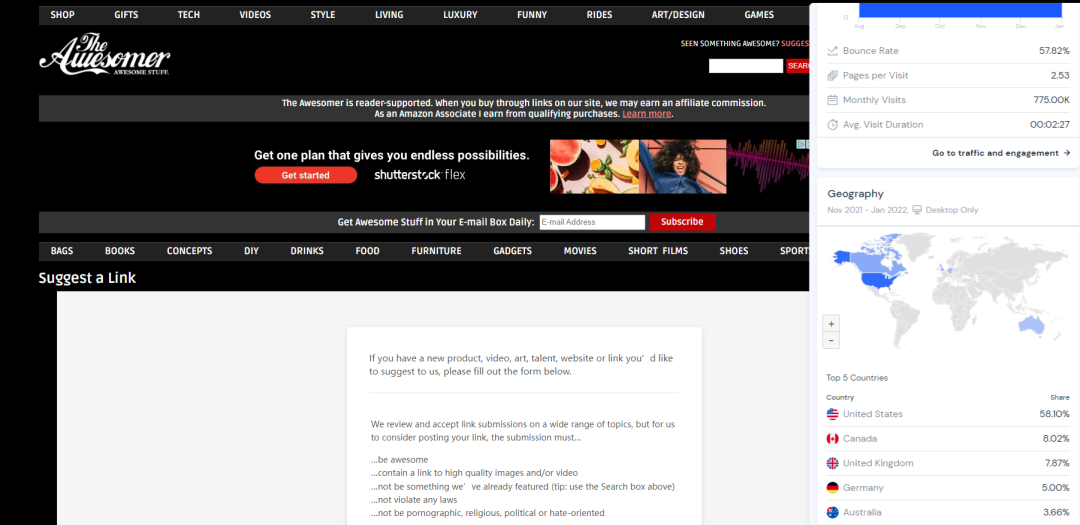
Task: Click the Germany country name
Action: point(863,488)
